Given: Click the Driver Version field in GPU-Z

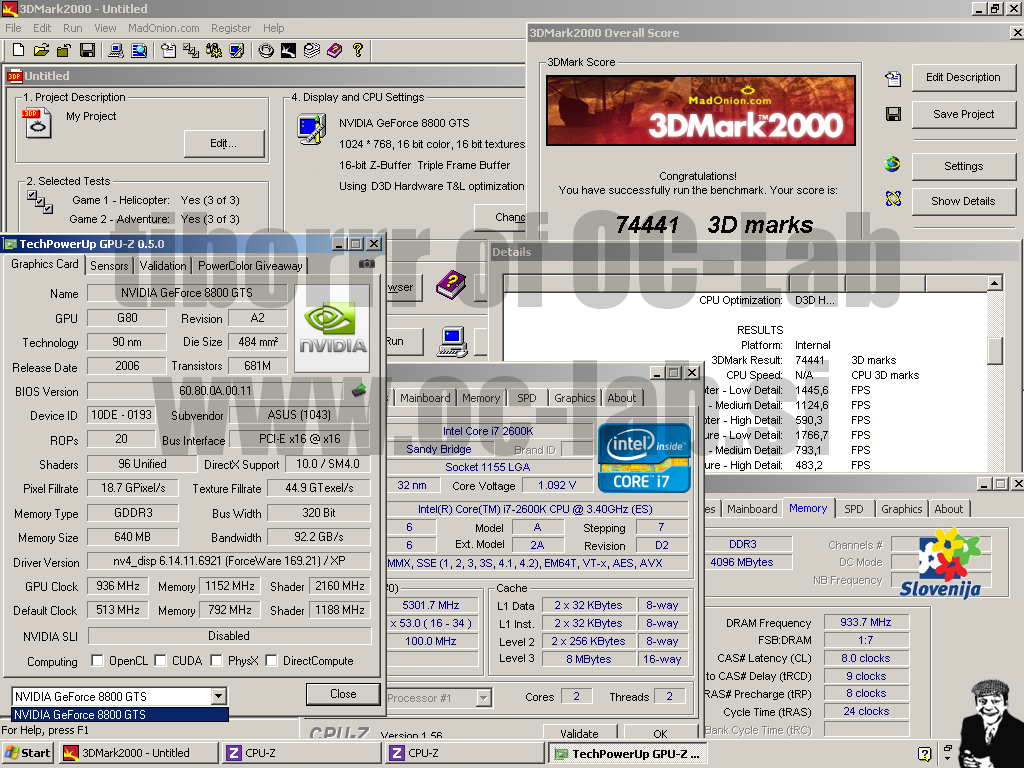Looking at the screenshot, I should [x=229, y=561].
